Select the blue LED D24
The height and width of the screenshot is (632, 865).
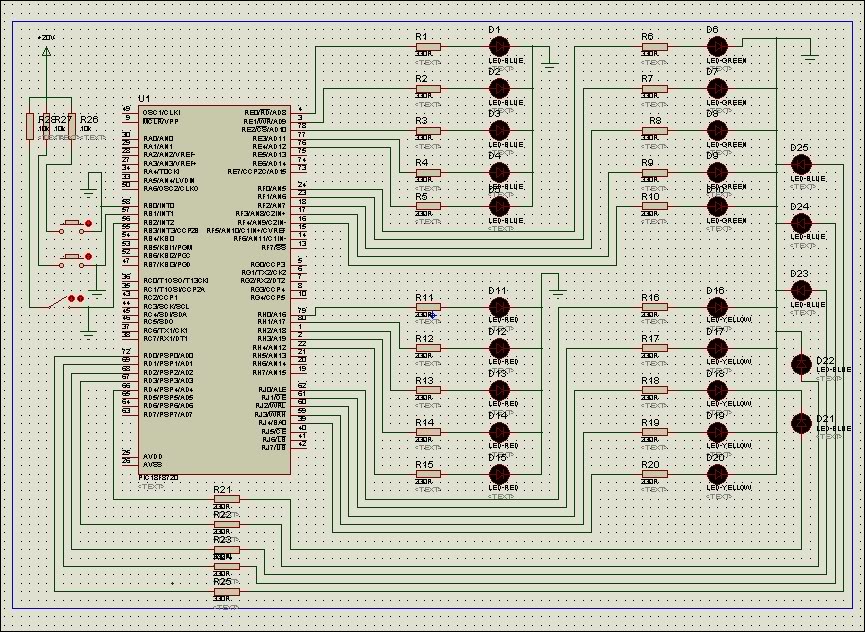pos(801,223)
